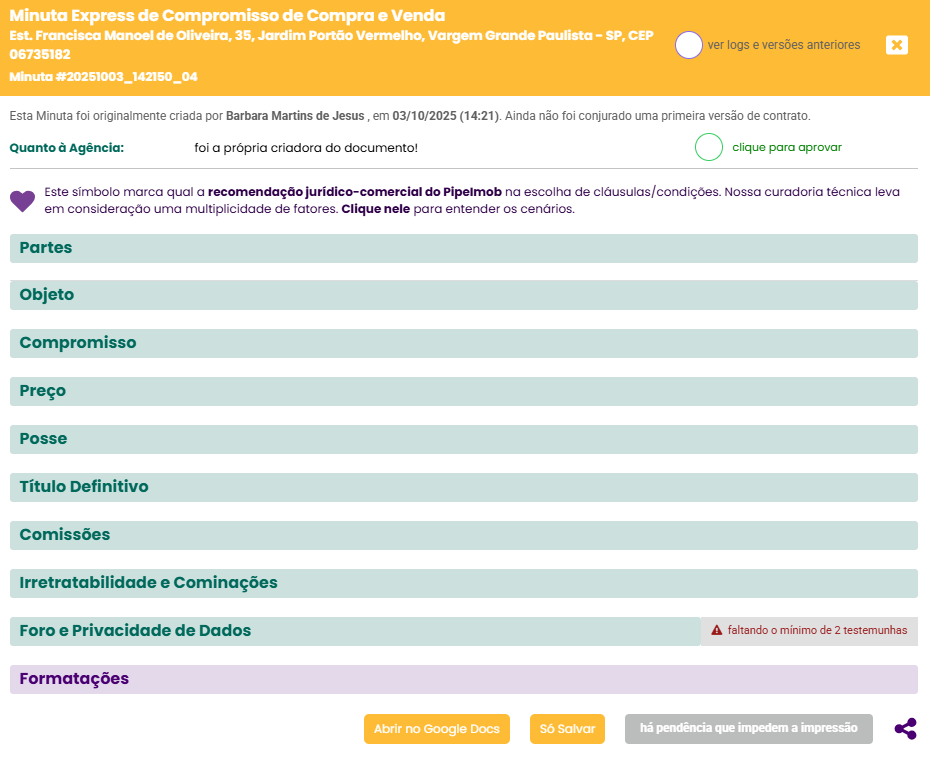This screenshot has height=760, width=930.
Task: Toggle the logs and previous versions circle
Action: (x=689, y=45)
